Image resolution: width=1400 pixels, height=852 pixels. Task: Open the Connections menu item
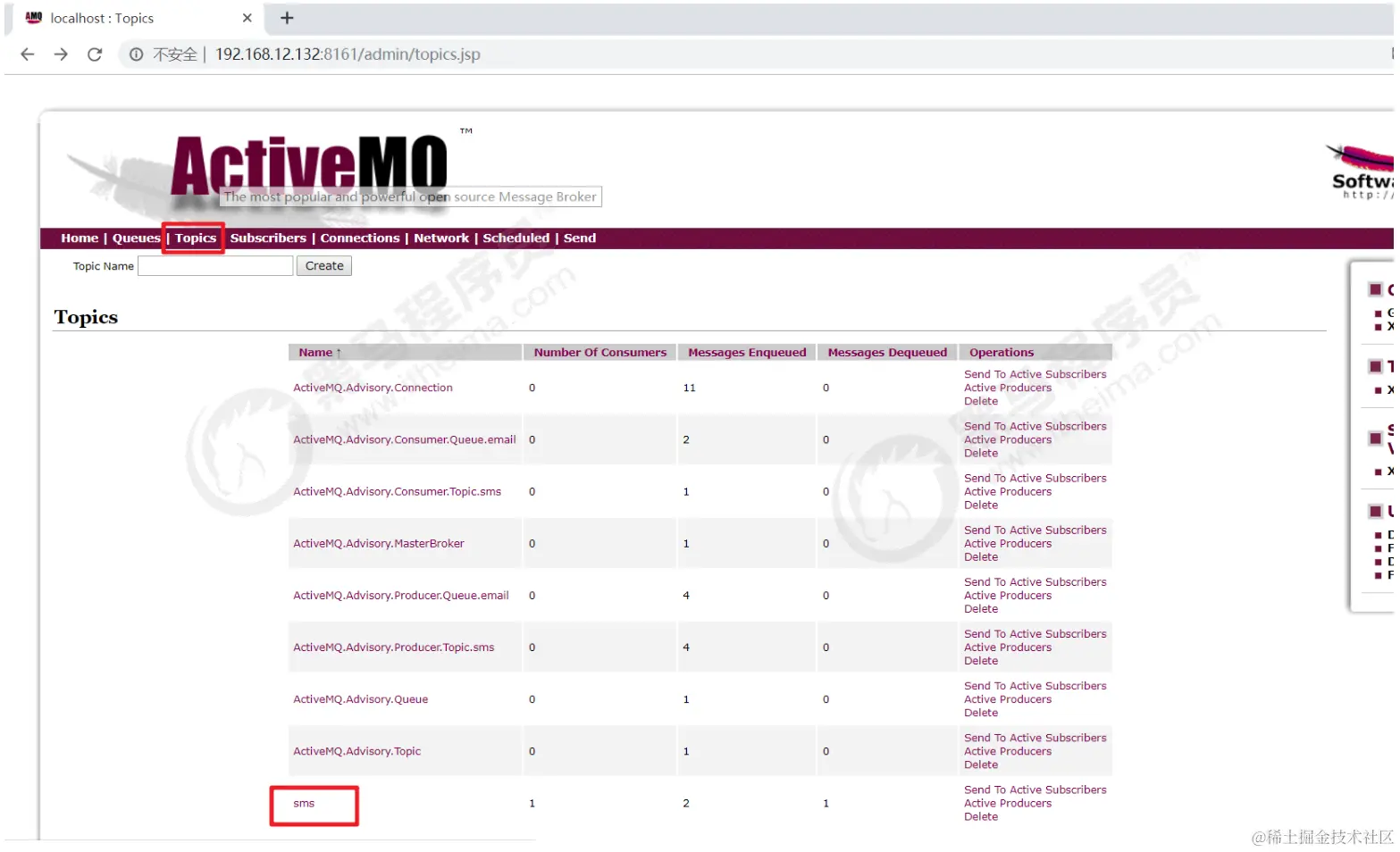click(360, 238)
